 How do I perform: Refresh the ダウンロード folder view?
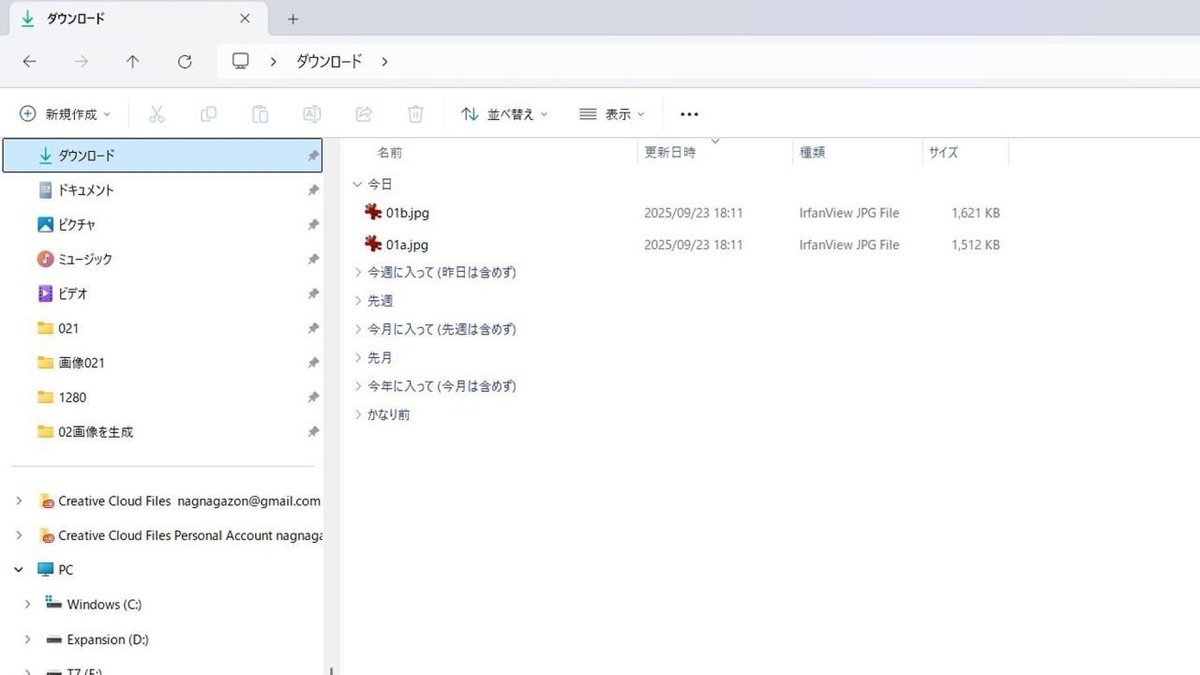coord(184,61)
